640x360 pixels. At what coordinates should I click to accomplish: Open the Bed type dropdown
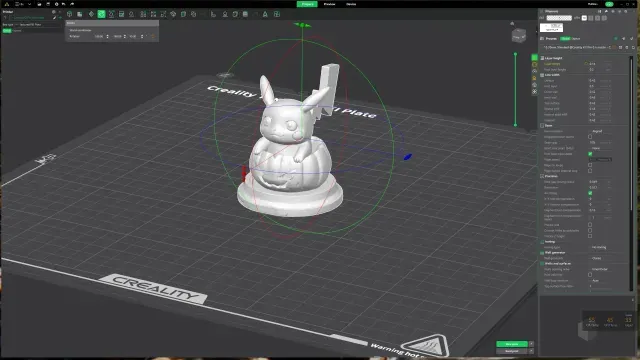(40, 24)
